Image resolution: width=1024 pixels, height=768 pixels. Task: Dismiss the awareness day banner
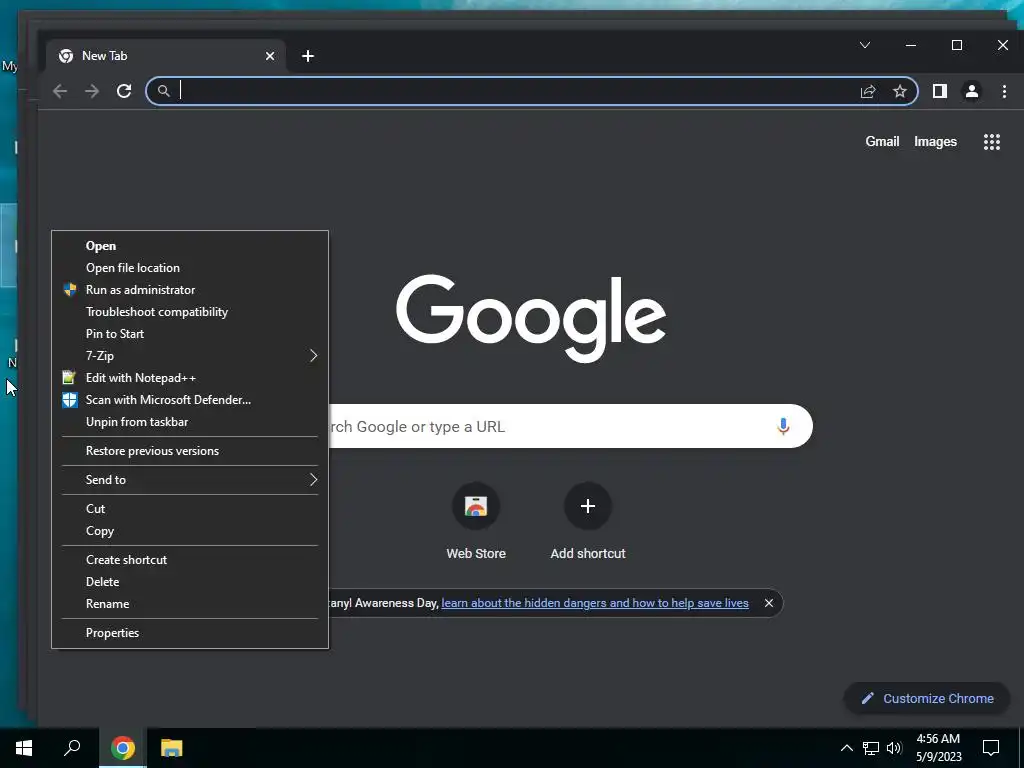[769, 603]
